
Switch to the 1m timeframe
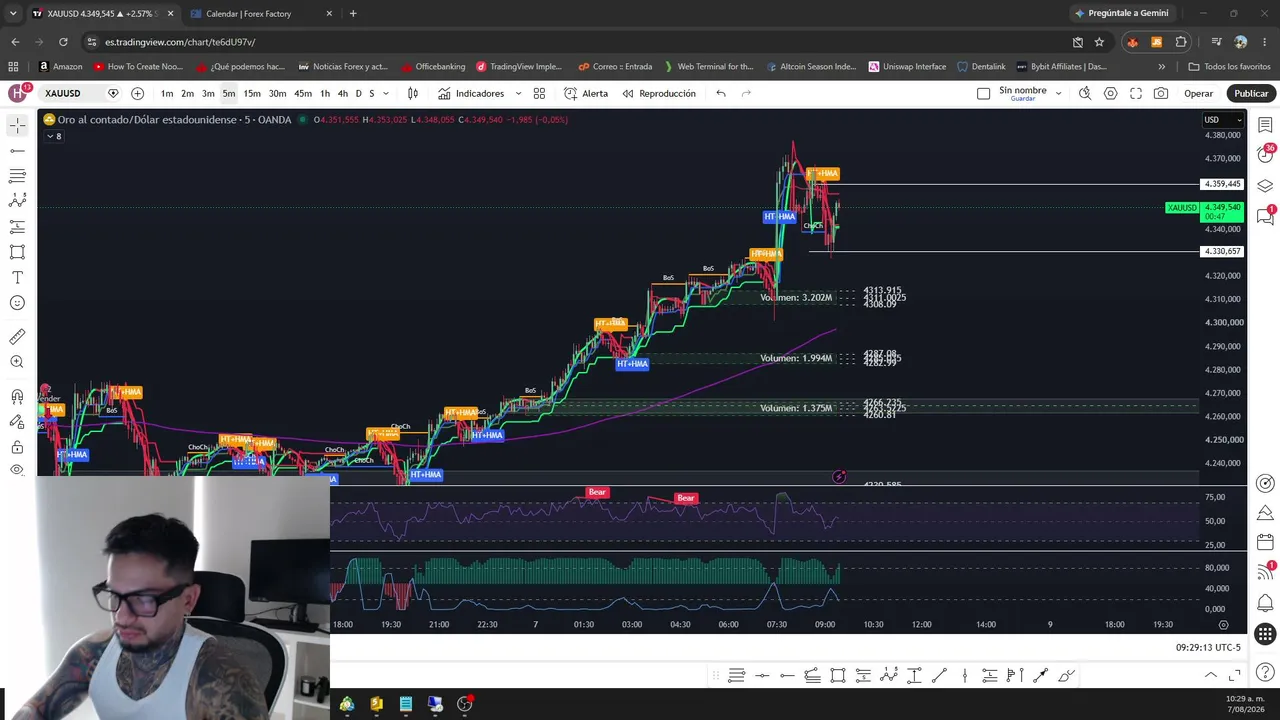click(167, 93)
